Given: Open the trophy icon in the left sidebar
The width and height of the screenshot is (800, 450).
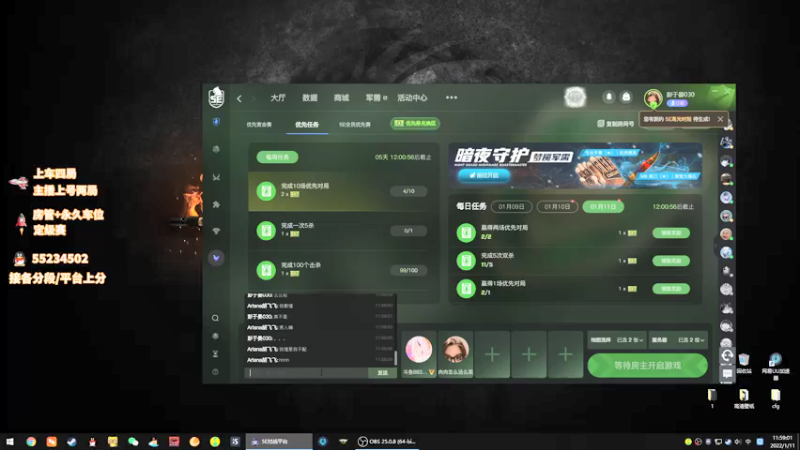Looking at the screenshot, I should coord(216,231).
